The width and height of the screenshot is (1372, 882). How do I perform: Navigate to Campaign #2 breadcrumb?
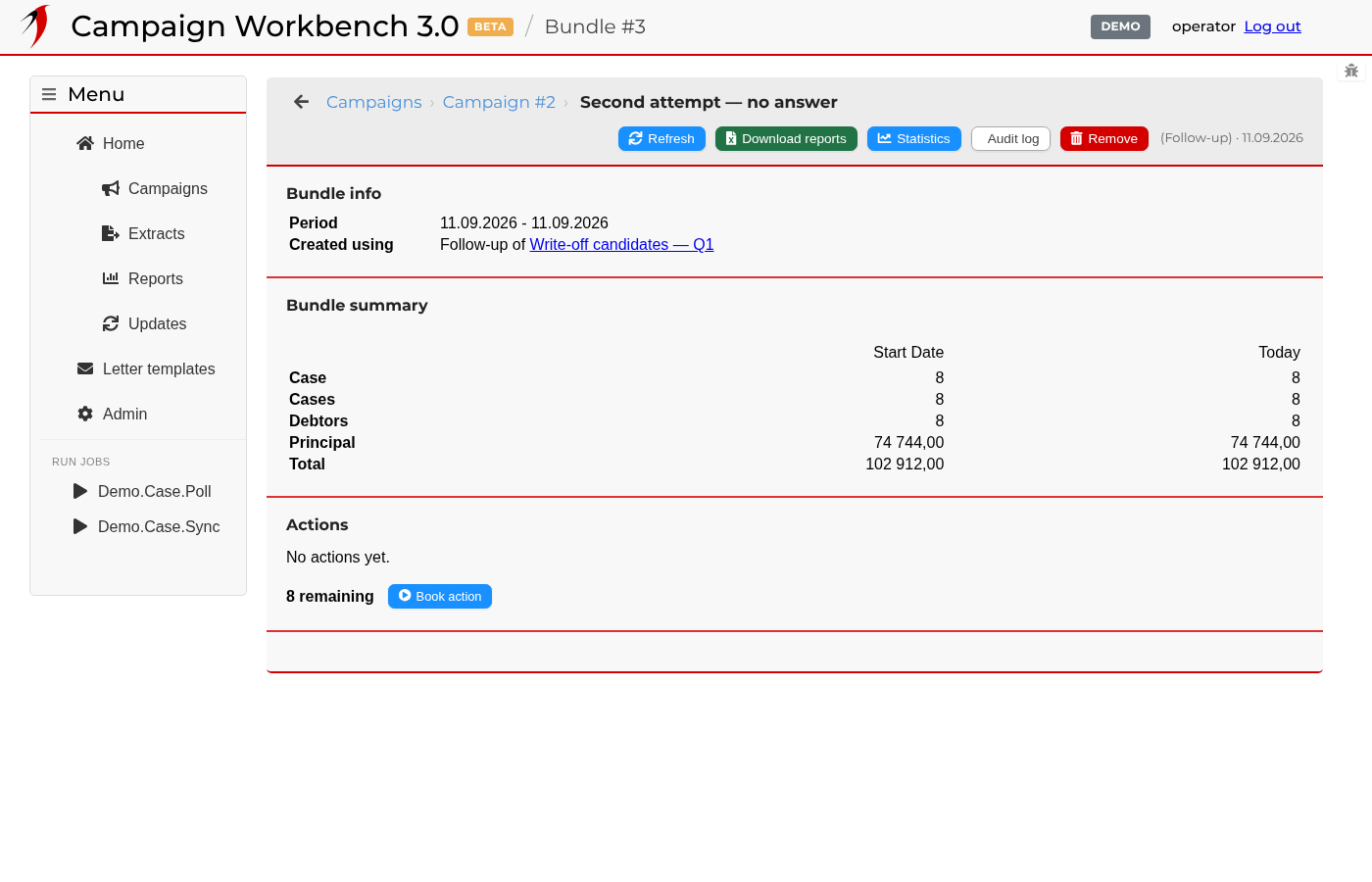pos(499,102)
